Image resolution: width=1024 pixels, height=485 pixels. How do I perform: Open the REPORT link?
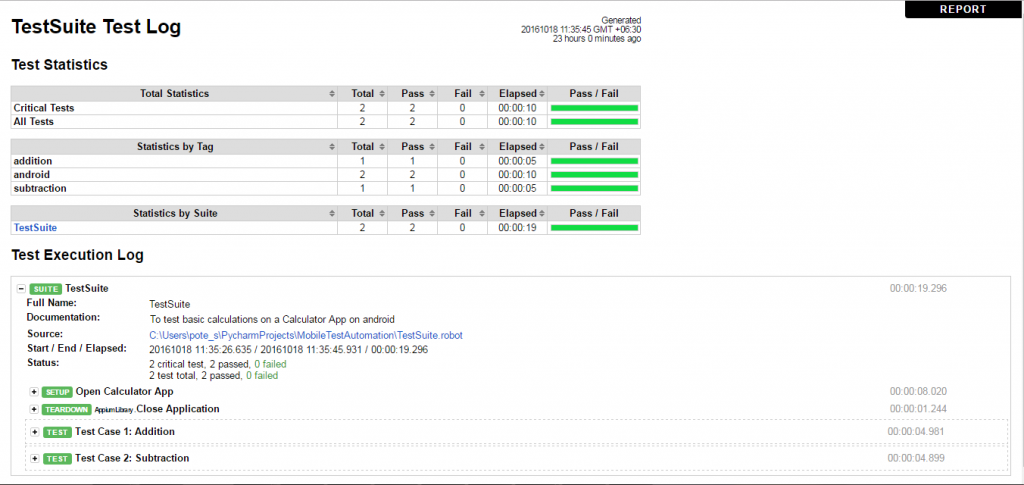coord(962,9)
